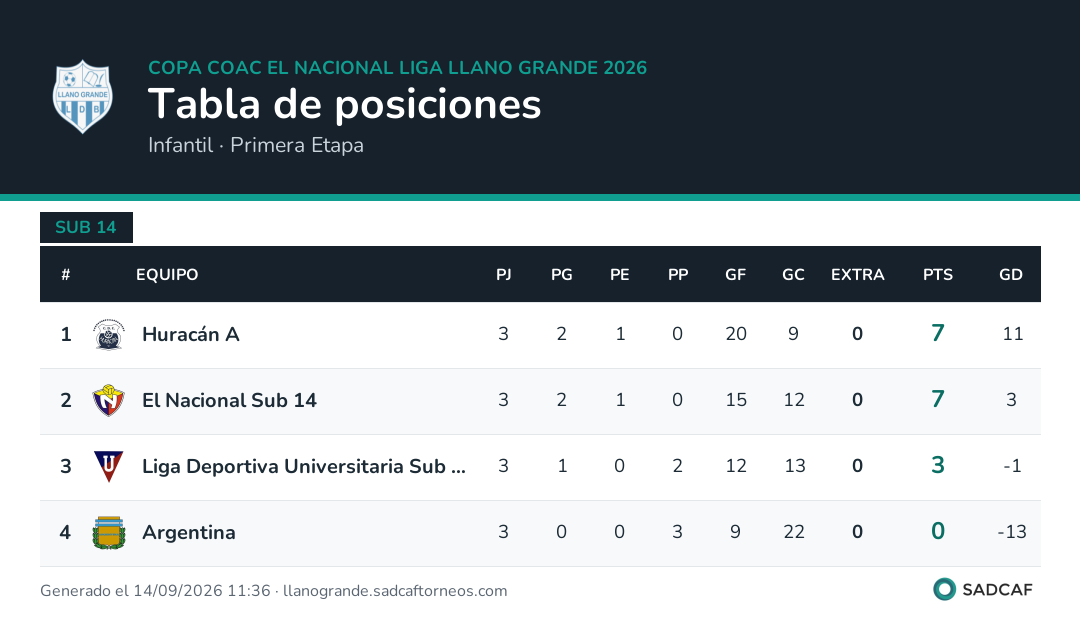
Task: Click the Tabla de posiciones heading
Action: tap(344, 105)
